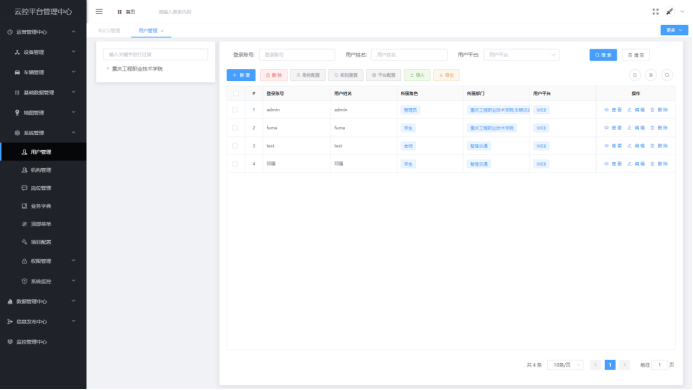The height and width of the screenshot is (390, 693).
Task: Switch to the RSCU管理 tab
Action: pos(109,31)
